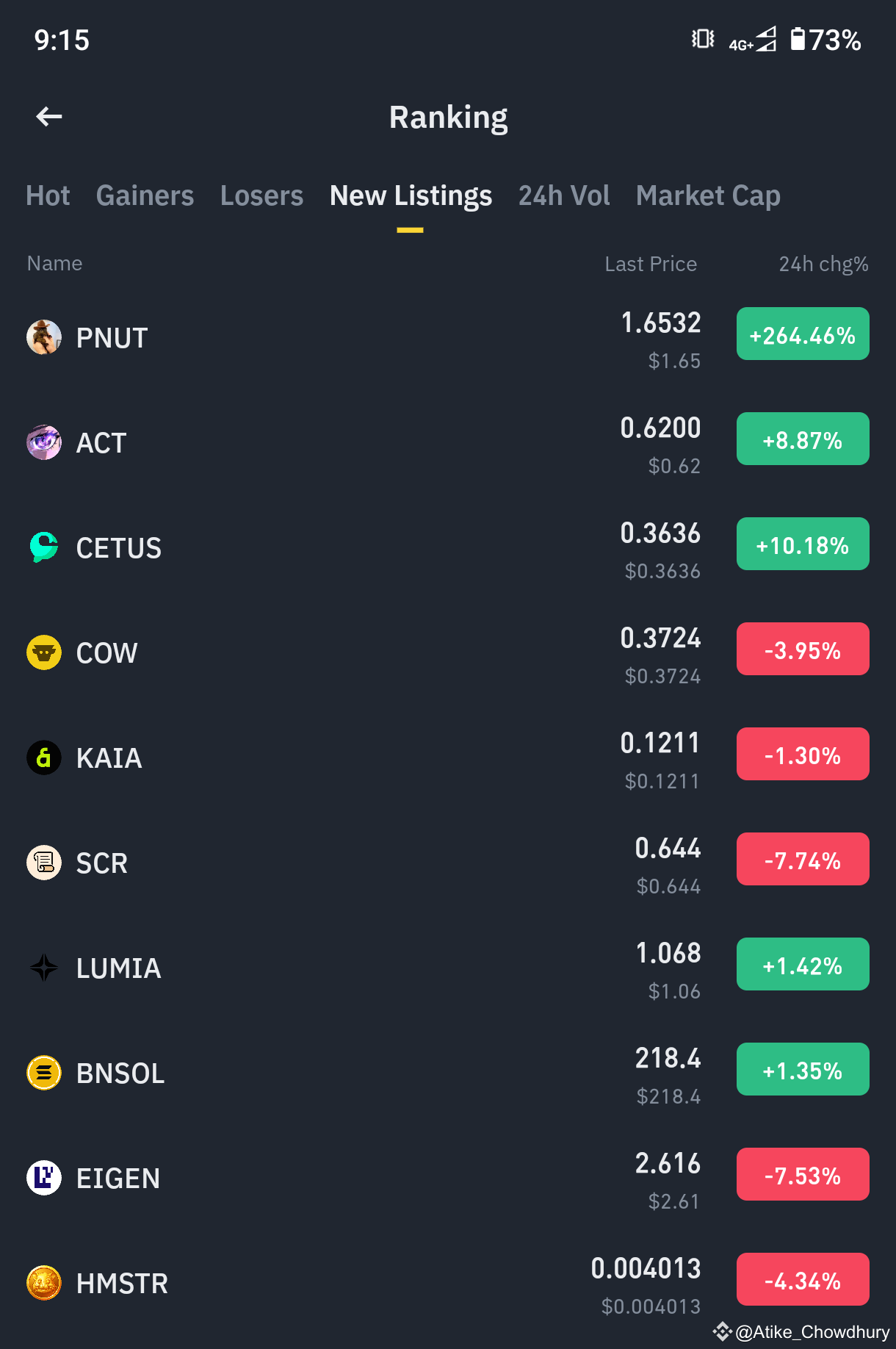Tap the SCR scroll icon
Screen dimensions: 896x1349
point(44,863)
